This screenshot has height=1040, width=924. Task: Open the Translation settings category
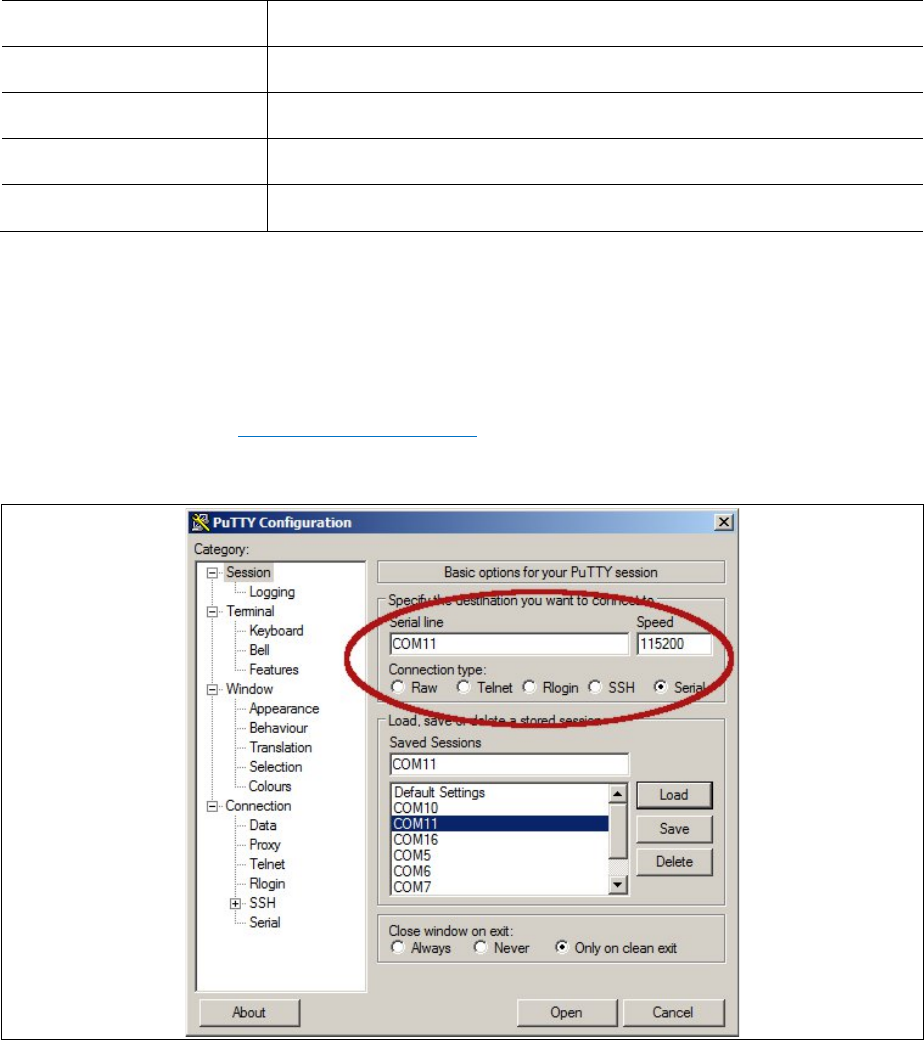click(281, 748)
